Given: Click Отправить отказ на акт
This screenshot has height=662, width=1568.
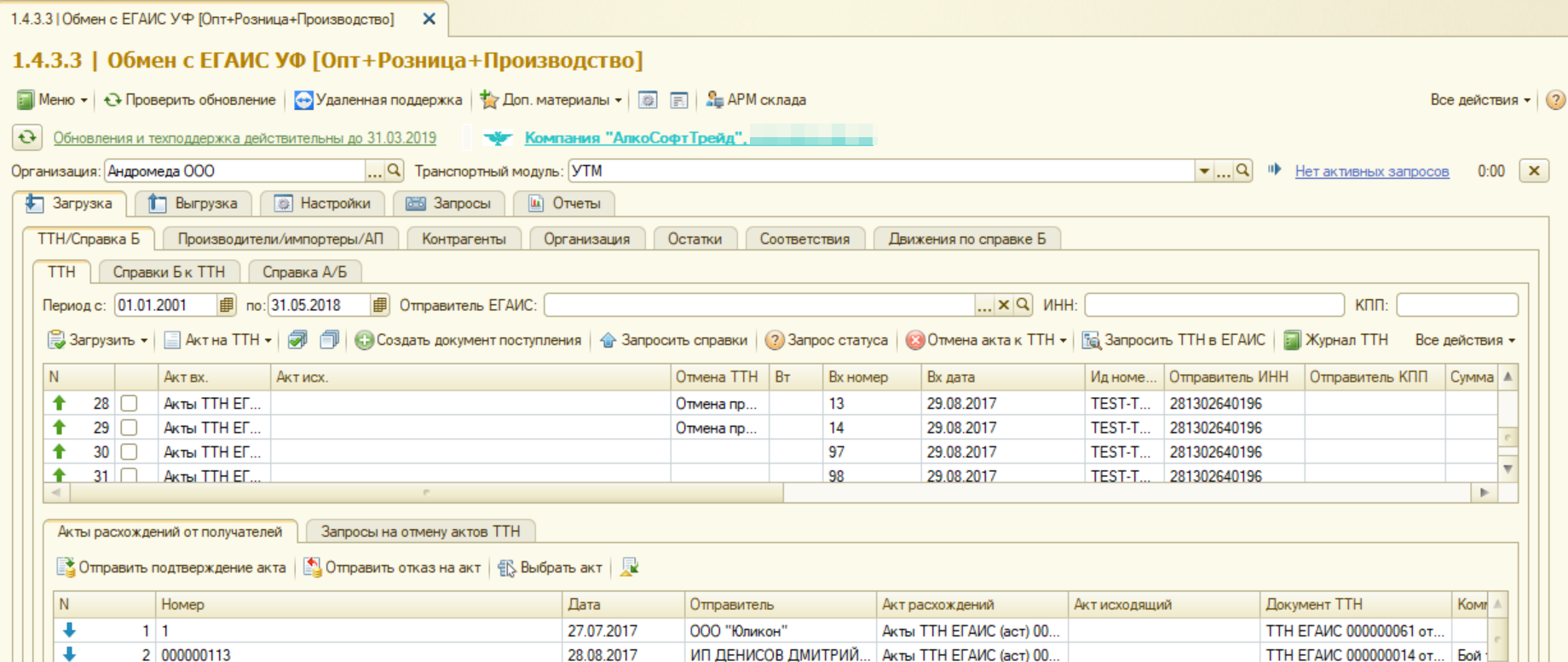Looking at the screenshot, I should click(x=392, y=567).
